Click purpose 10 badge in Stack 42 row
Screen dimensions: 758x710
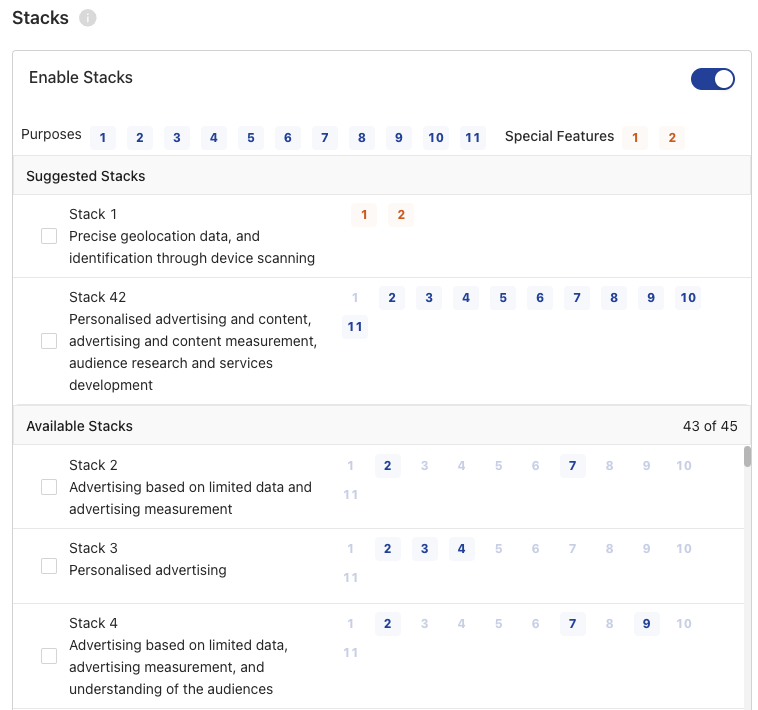688,298
